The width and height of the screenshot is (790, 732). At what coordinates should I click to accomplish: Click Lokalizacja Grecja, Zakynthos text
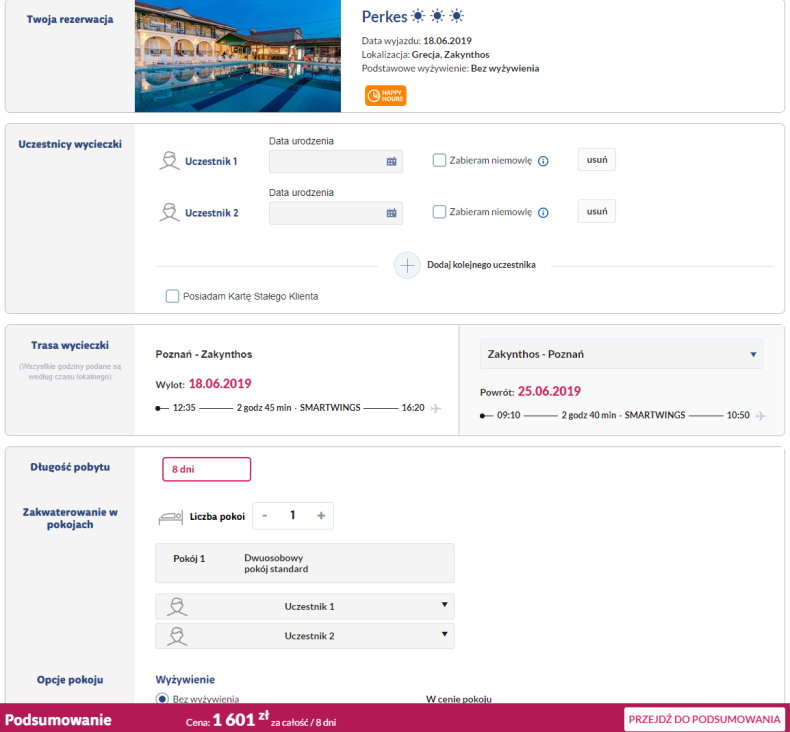click(425, 54)
